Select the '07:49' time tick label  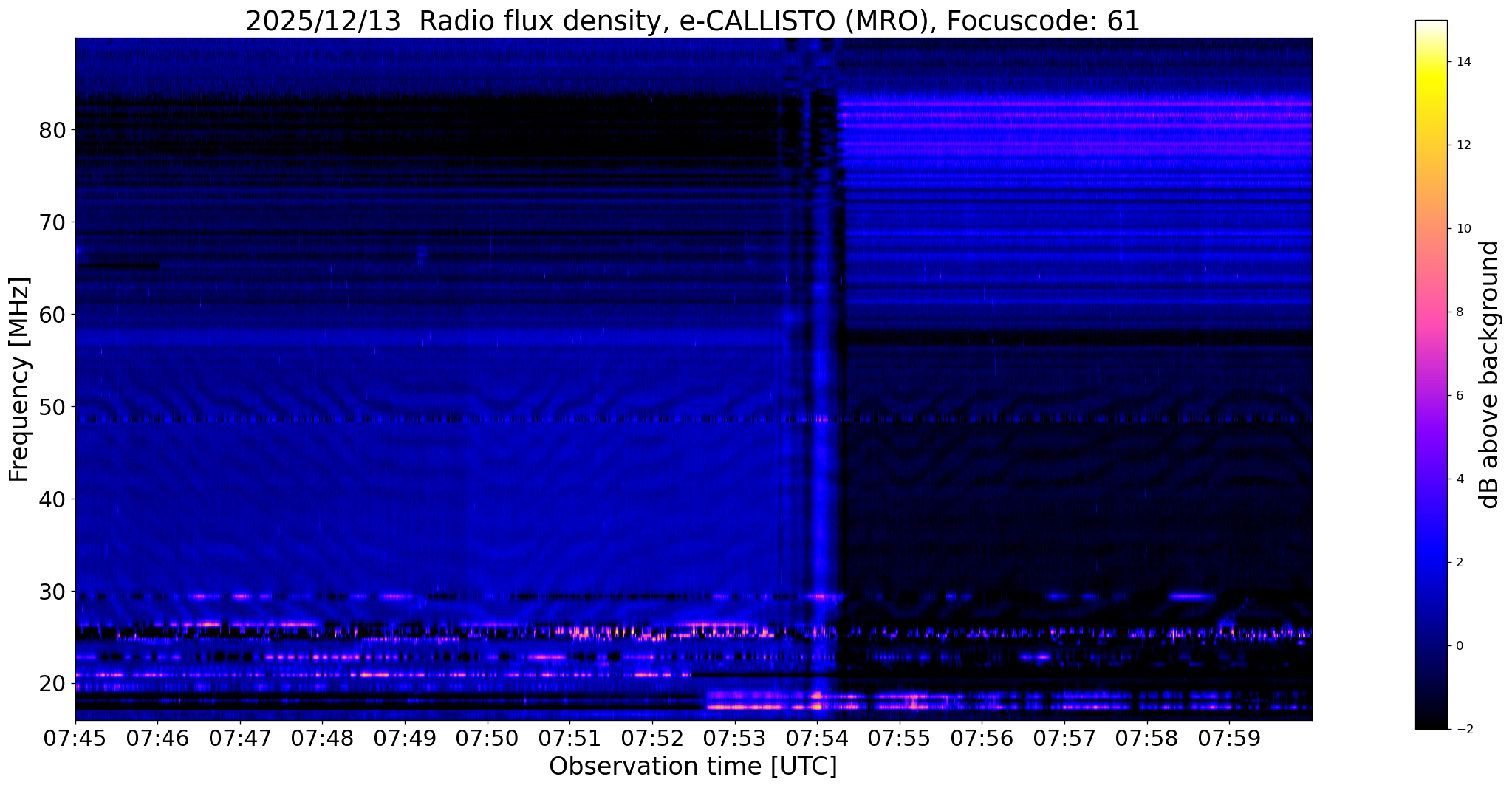[x=405, y=739]
